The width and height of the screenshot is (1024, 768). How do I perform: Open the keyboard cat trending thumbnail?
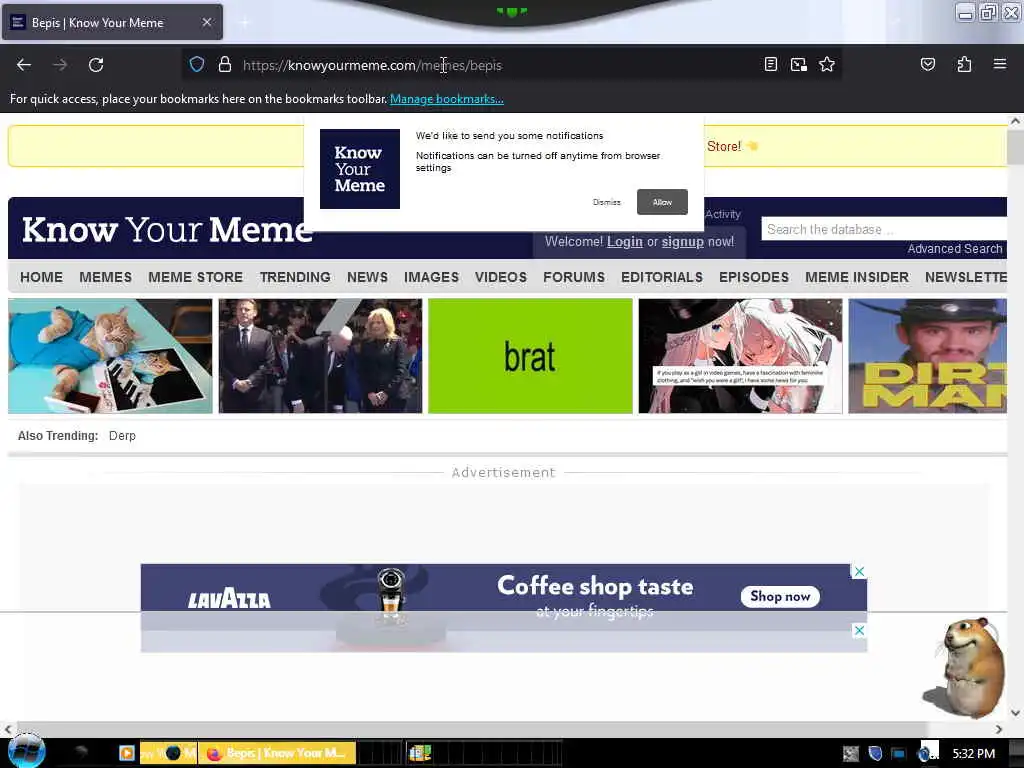coord(110,356)
